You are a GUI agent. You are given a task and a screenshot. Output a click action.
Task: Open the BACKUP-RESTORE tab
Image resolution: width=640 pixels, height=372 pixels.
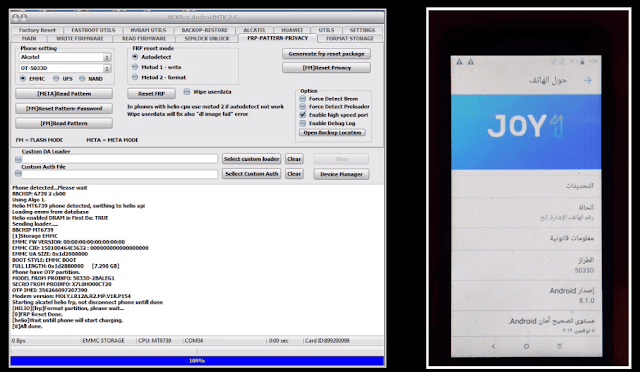click(x=204, y=30)
